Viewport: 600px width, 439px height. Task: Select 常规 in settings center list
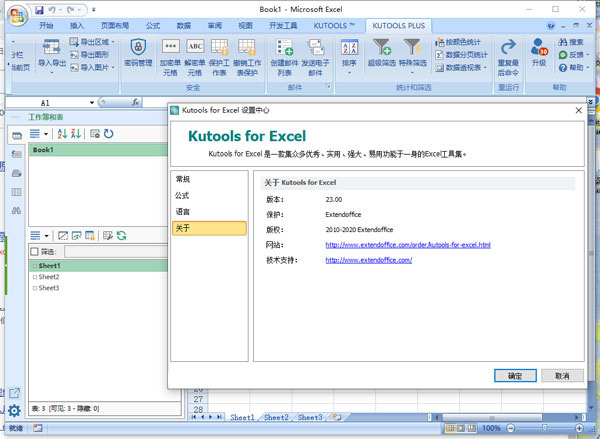click(x=209, y=179)
